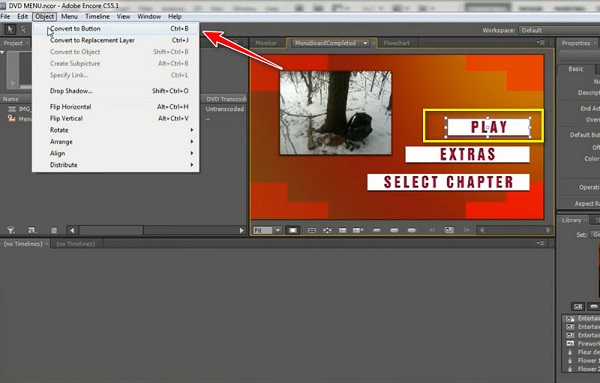Click the edit in Photoshop icon in viewer
This screenshot has width=600, height=383.
(449, 230)
